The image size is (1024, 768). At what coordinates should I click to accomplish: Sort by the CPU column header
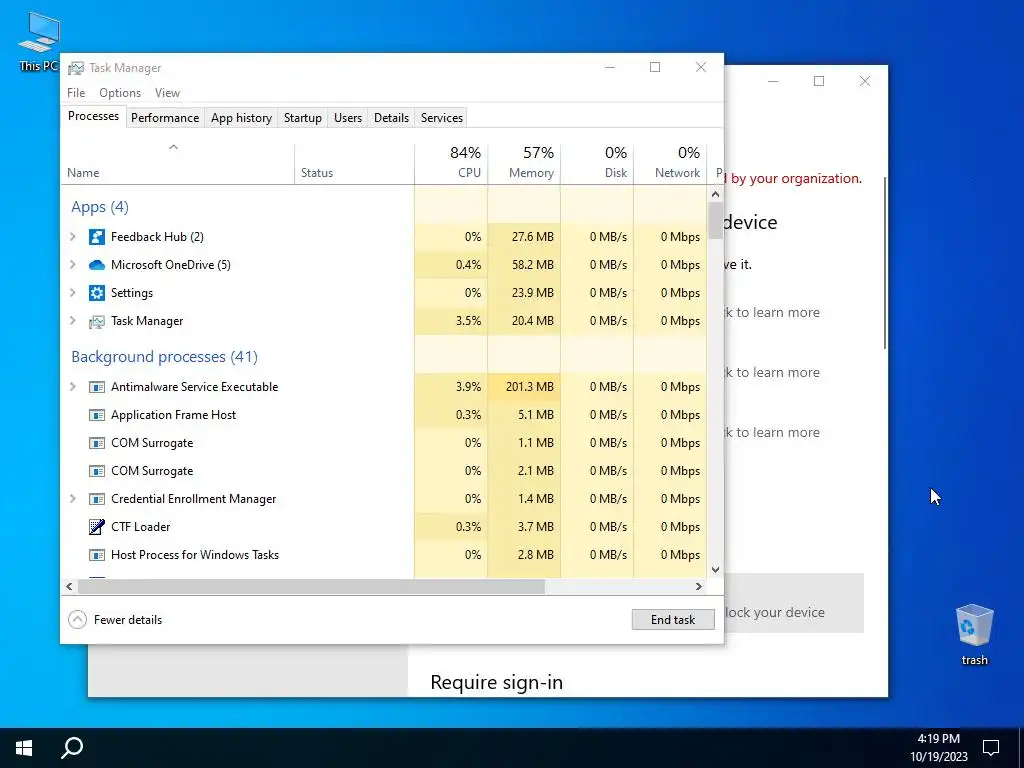click(451, 164)
